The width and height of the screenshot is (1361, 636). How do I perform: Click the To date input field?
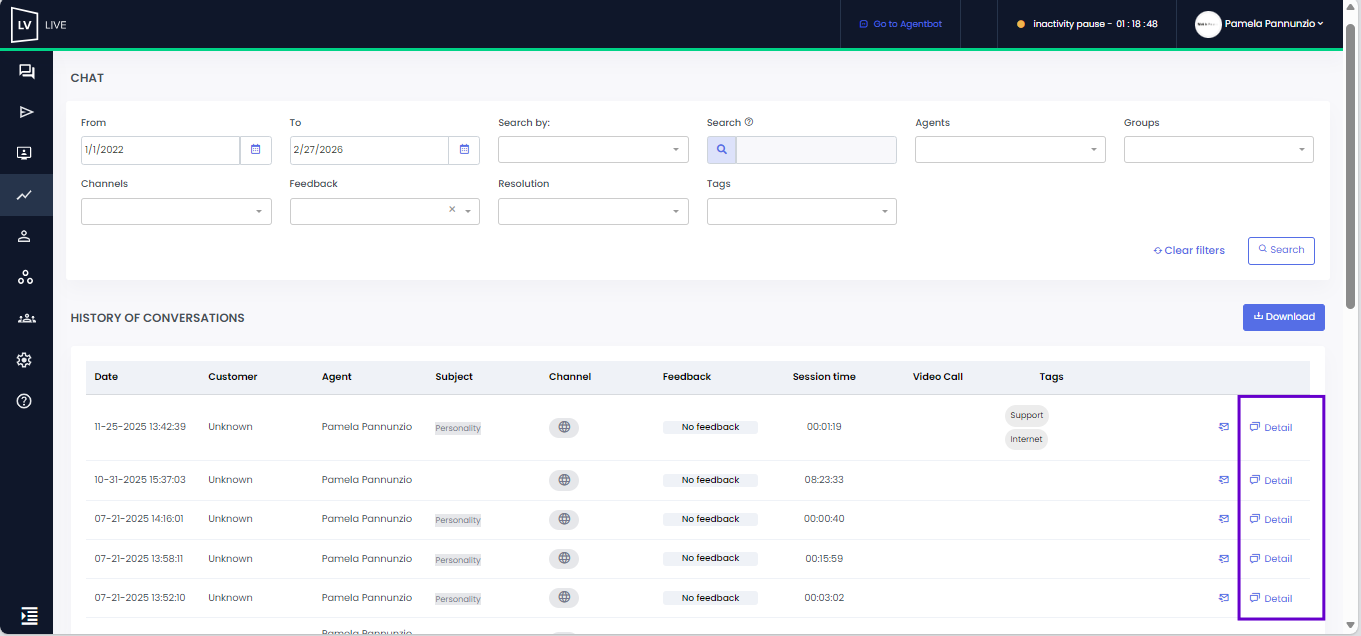(x=369, y=150)
